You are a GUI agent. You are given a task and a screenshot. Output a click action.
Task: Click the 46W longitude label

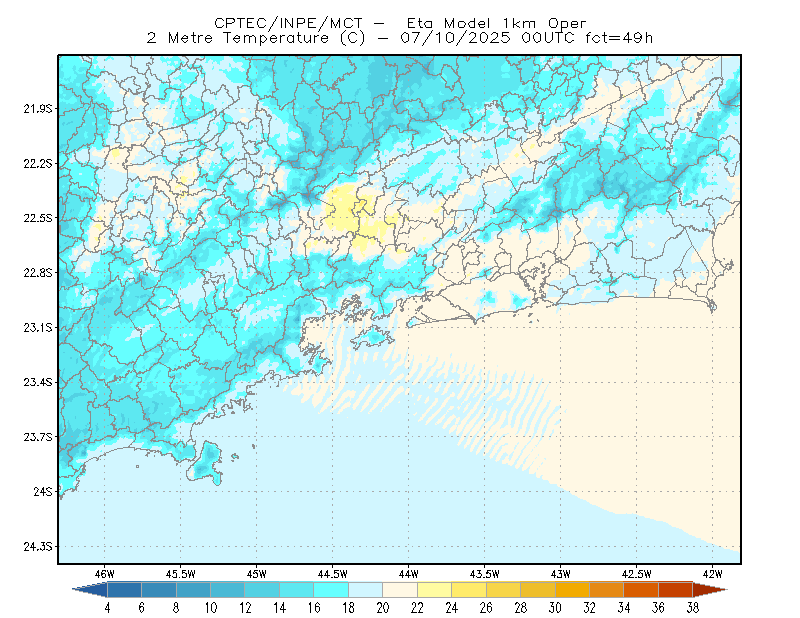105,574
